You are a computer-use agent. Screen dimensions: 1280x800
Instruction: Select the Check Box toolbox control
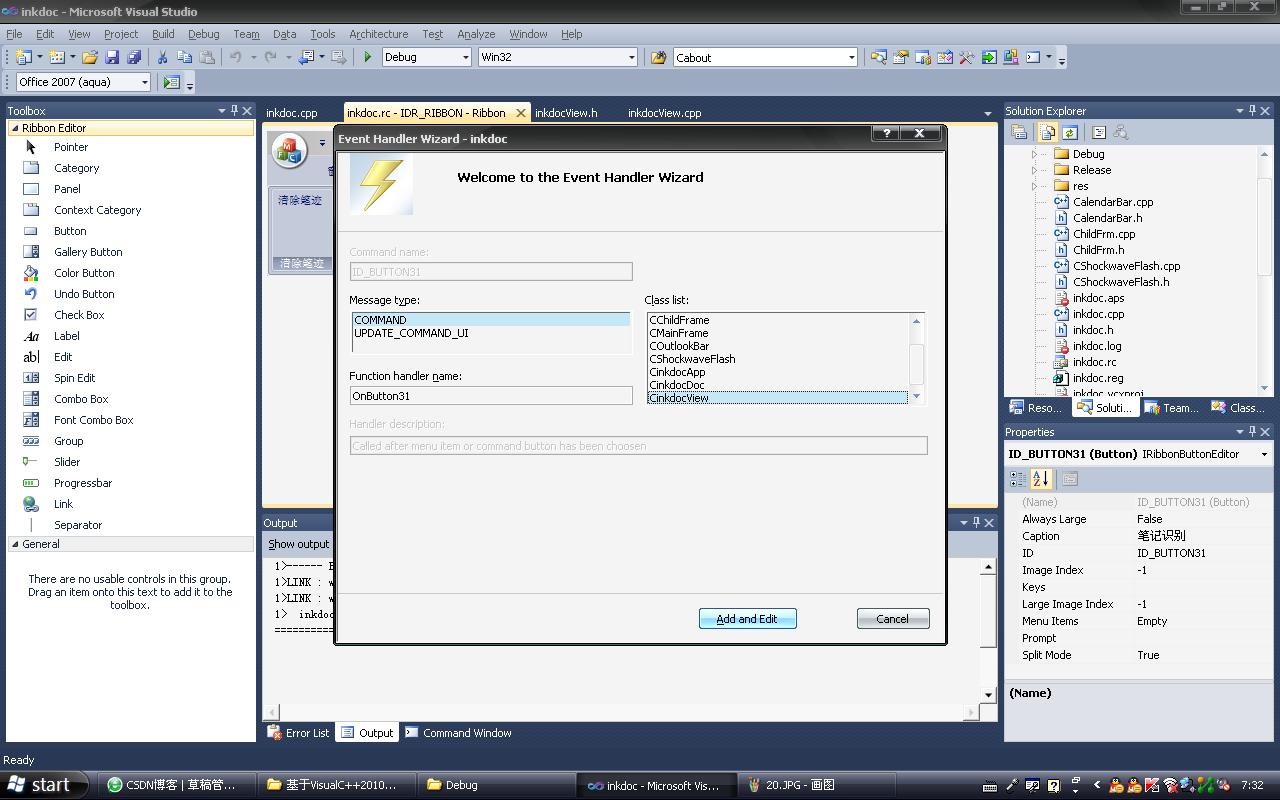(x=79, y=315)
